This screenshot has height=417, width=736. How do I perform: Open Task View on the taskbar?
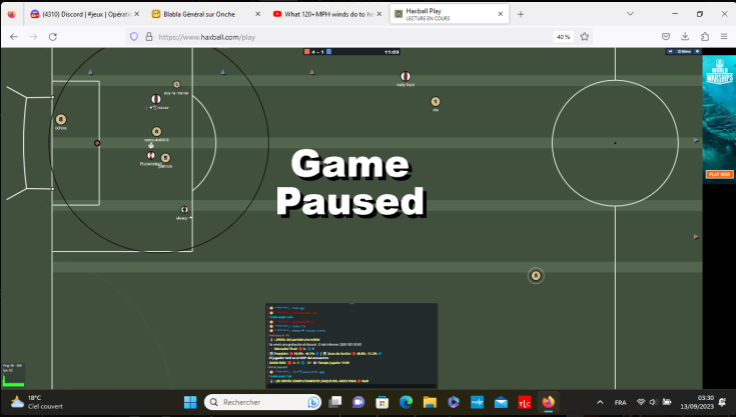[335, 402]
